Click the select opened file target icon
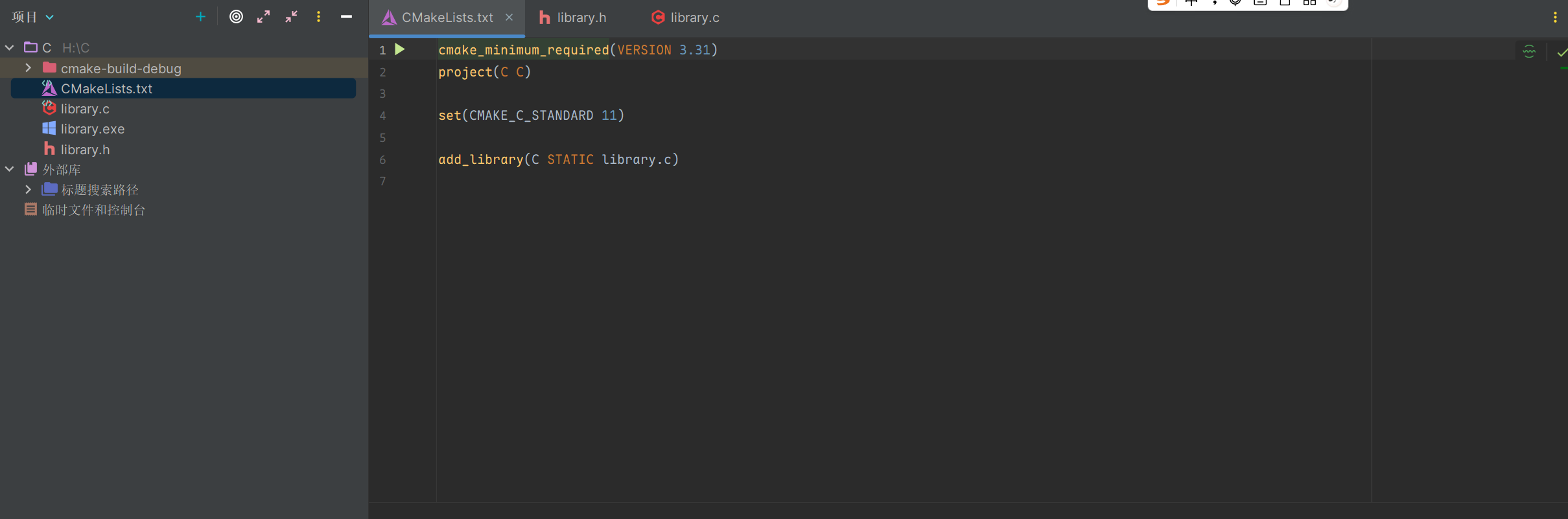The width and height of the screenshot is (1568, 519). point(236,17)
